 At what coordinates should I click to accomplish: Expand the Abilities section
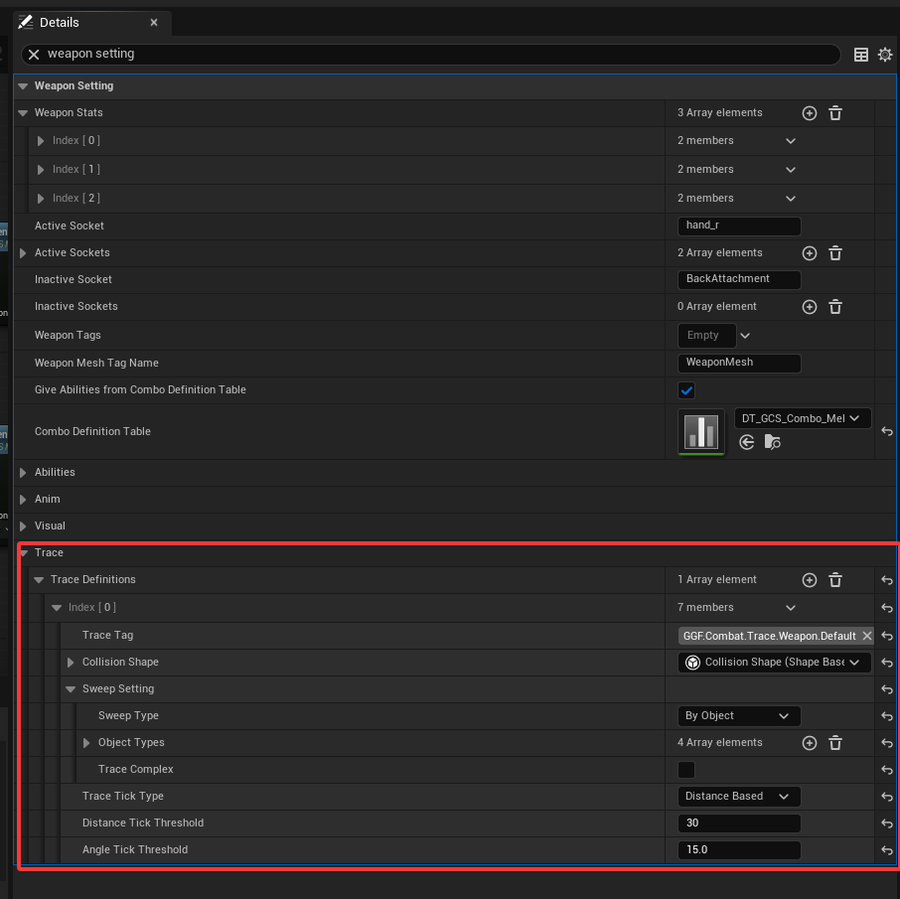click(23, 473)
